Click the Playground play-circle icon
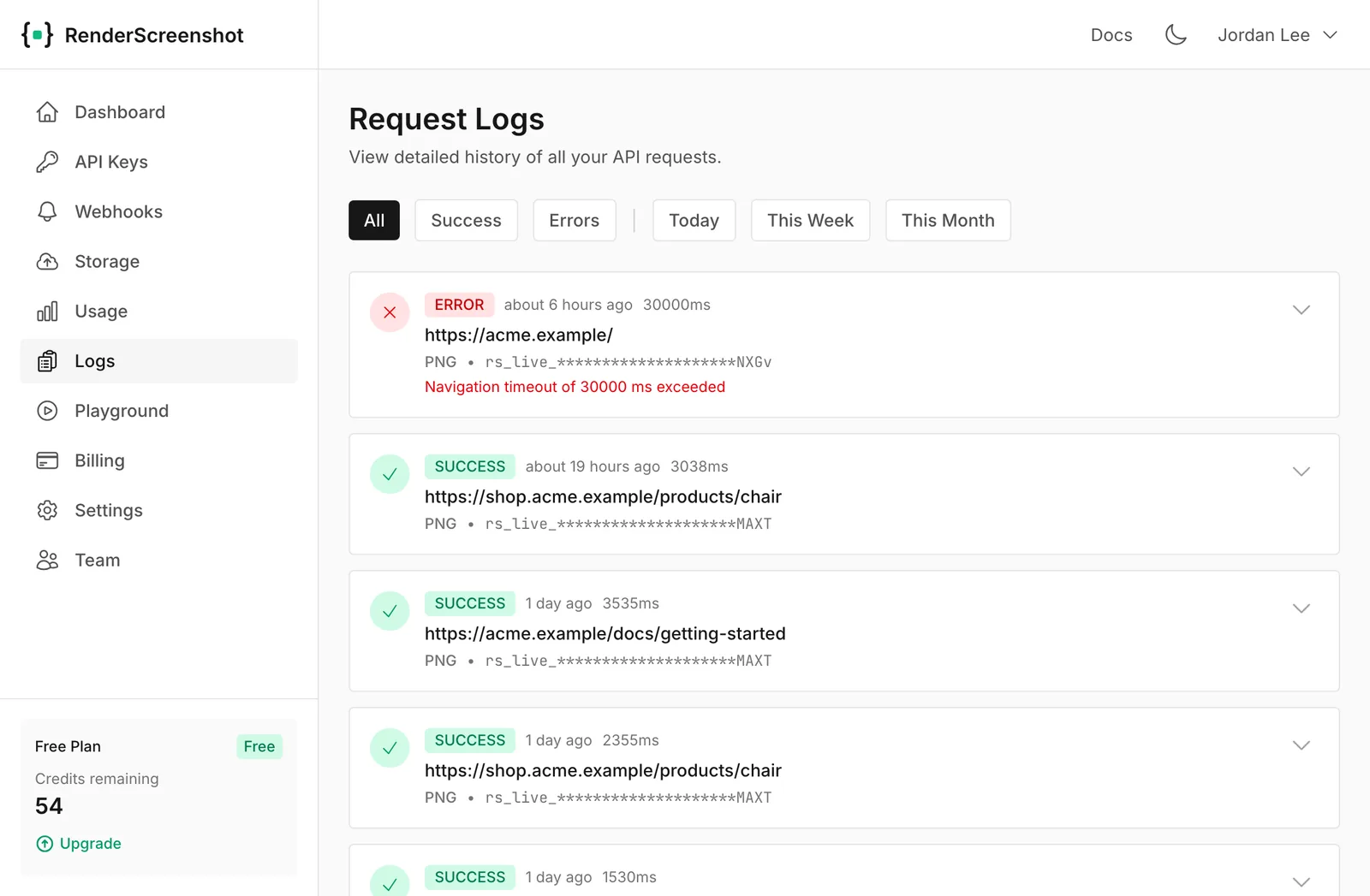The width and height of the screenshot is (1370, 896). click(47, 411)
